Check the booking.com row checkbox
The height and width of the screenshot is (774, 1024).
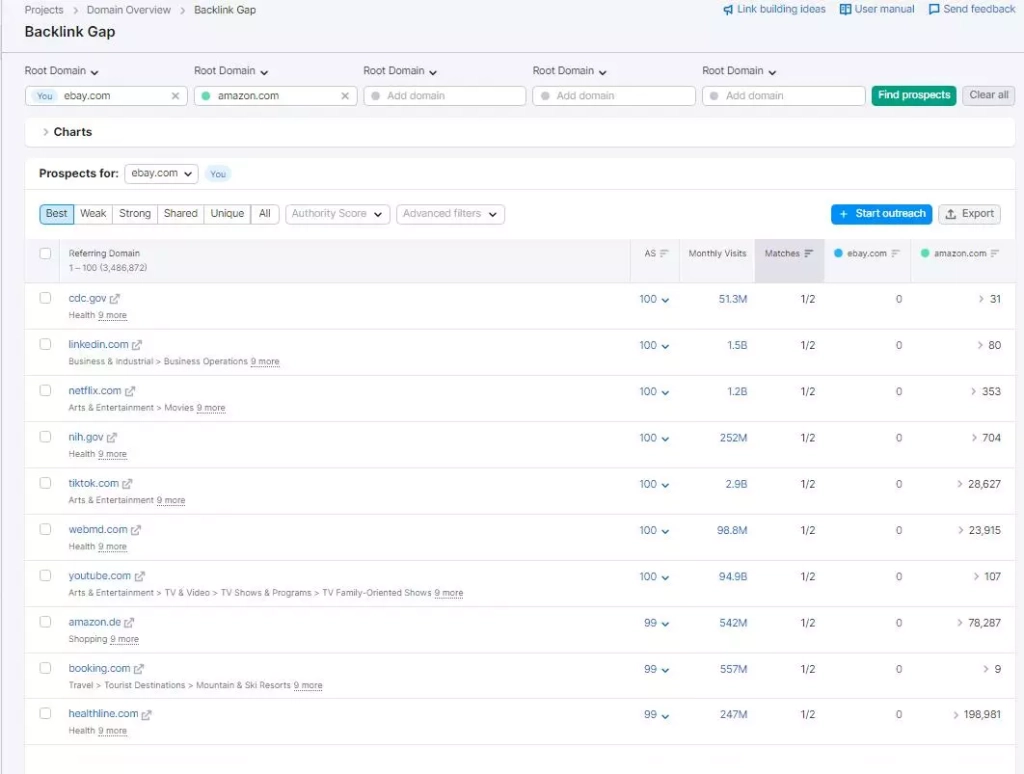coord(45,668)
